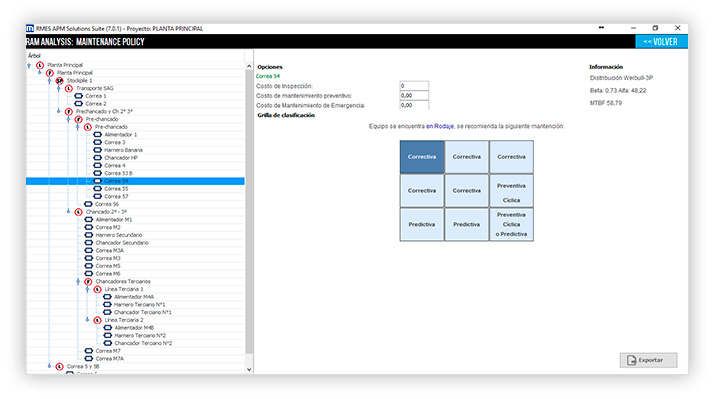716x399 pixels.
Task: Click the equipment icon of Harnero Banana
Action: pos(97,150)
